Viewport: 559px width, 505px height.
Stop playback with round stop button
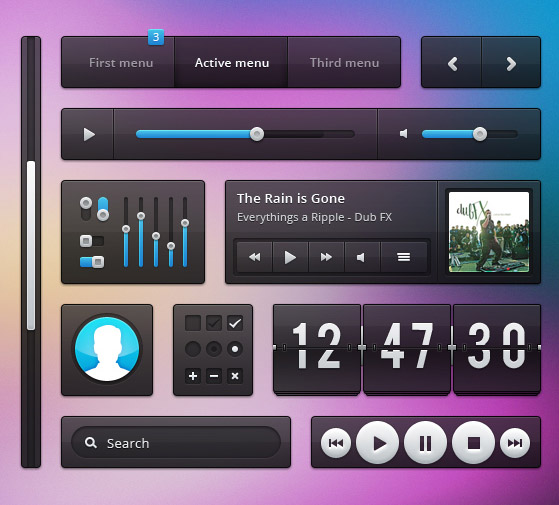coord(473,443)
